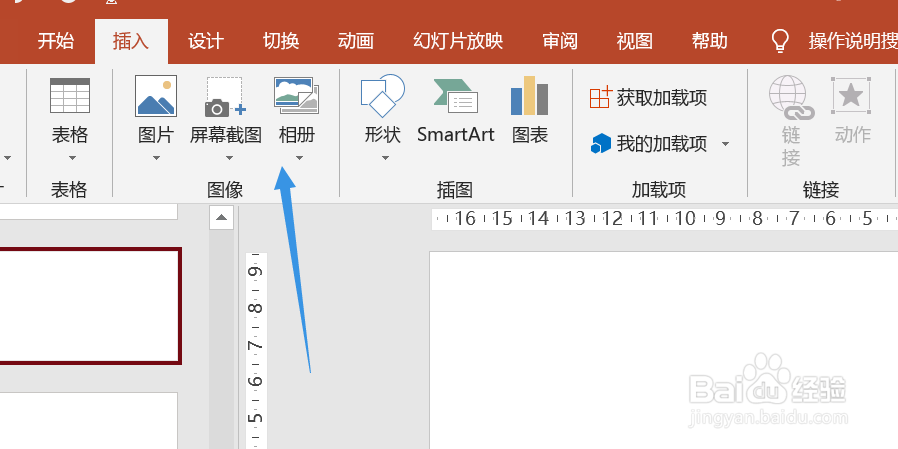Click the 形状 shapes icon
The width and height of the screenshot is (898, 449).
[x=383, y=95]
